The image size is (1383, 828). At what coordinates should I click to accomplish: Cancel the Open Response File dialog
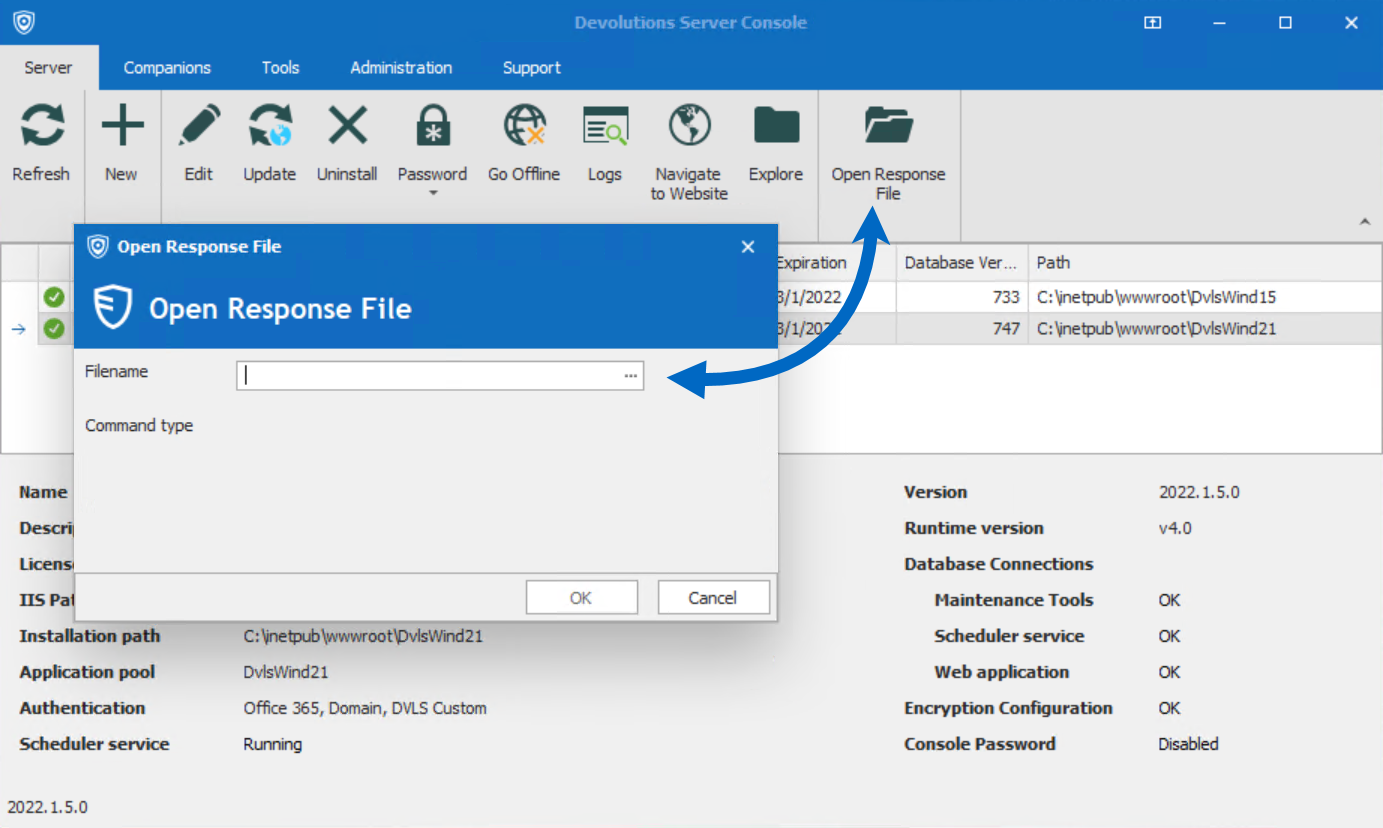pyautogui.click(x=713, y=597)
